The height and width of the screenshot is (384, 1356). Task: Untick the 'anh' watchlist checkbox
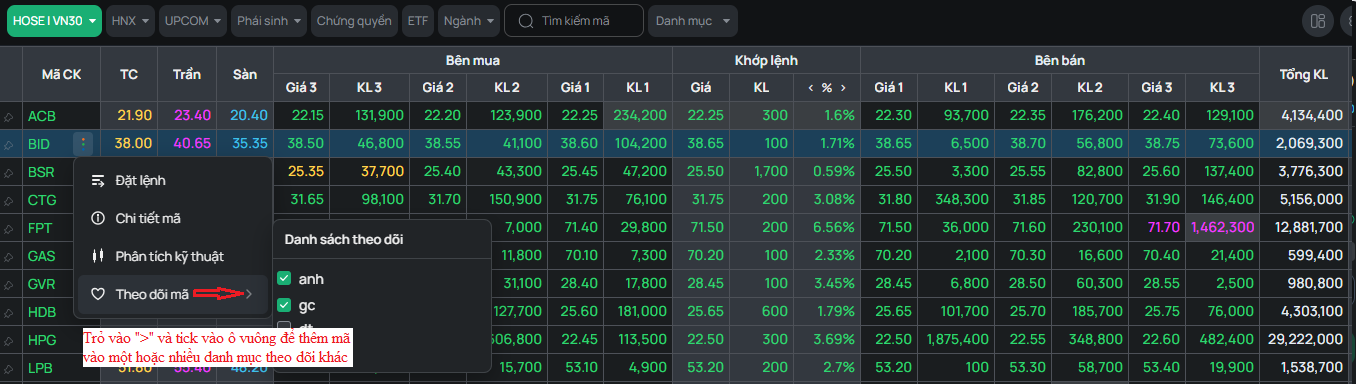point(284,278)
